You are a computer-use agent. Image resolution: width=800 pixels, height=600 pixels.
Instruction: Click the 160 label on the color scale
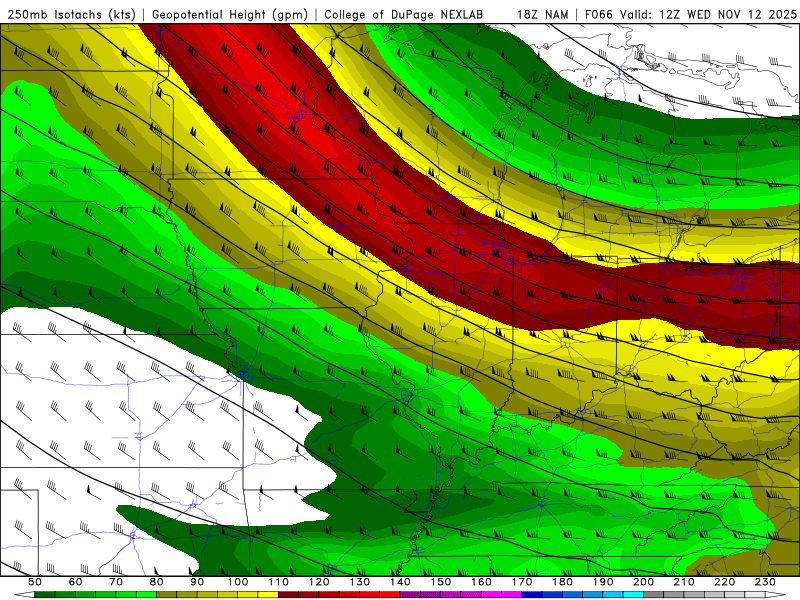pyautogui.click(x=481, y=582)
